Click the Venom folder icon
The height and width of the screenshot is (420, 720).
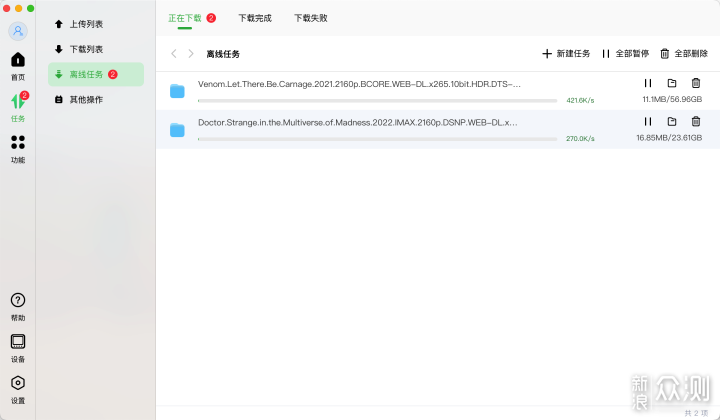tap(177, 91)
